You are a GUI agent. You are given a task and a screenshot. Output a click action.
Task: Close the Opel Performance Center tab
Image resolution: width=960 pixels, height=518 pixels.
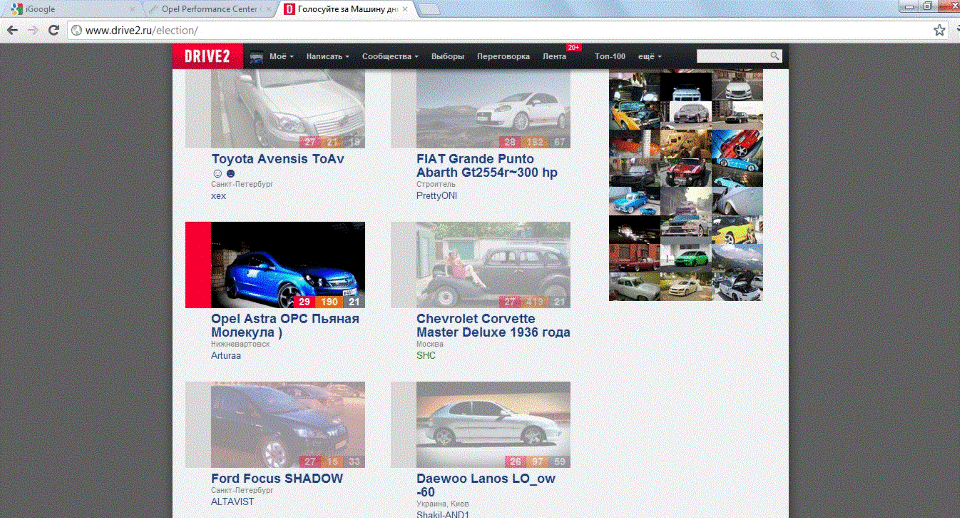tap(268, 9)
